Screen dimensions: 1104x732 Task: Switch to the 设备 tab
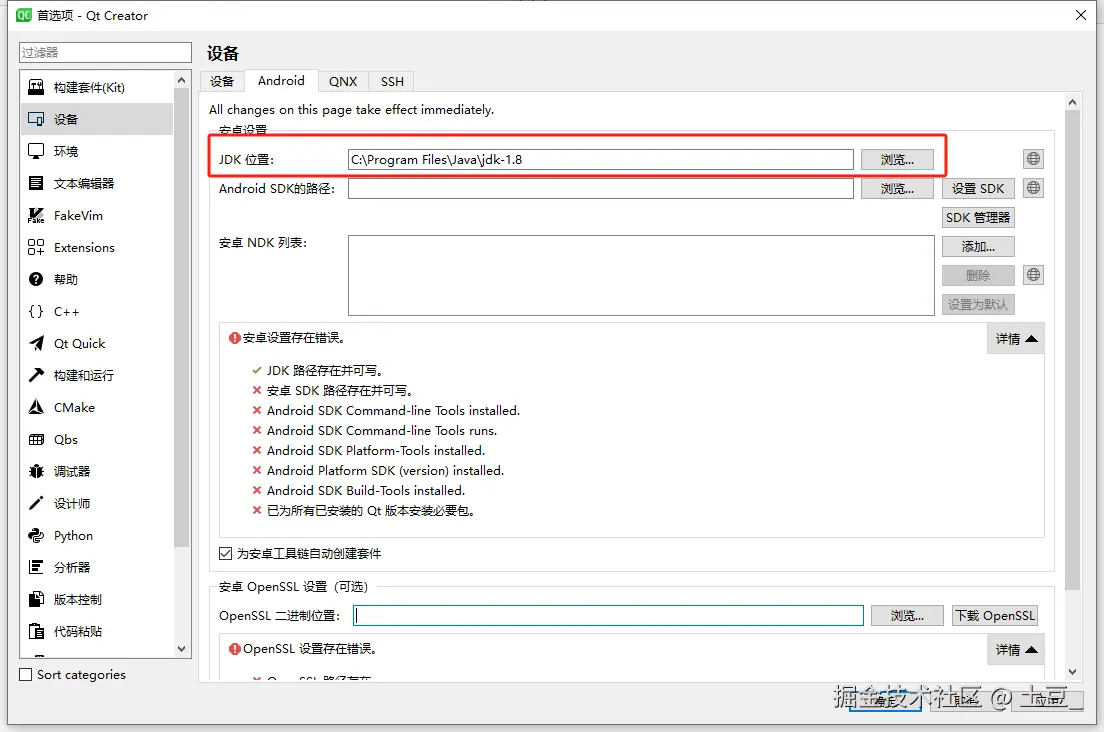click(x=222, y=82)
